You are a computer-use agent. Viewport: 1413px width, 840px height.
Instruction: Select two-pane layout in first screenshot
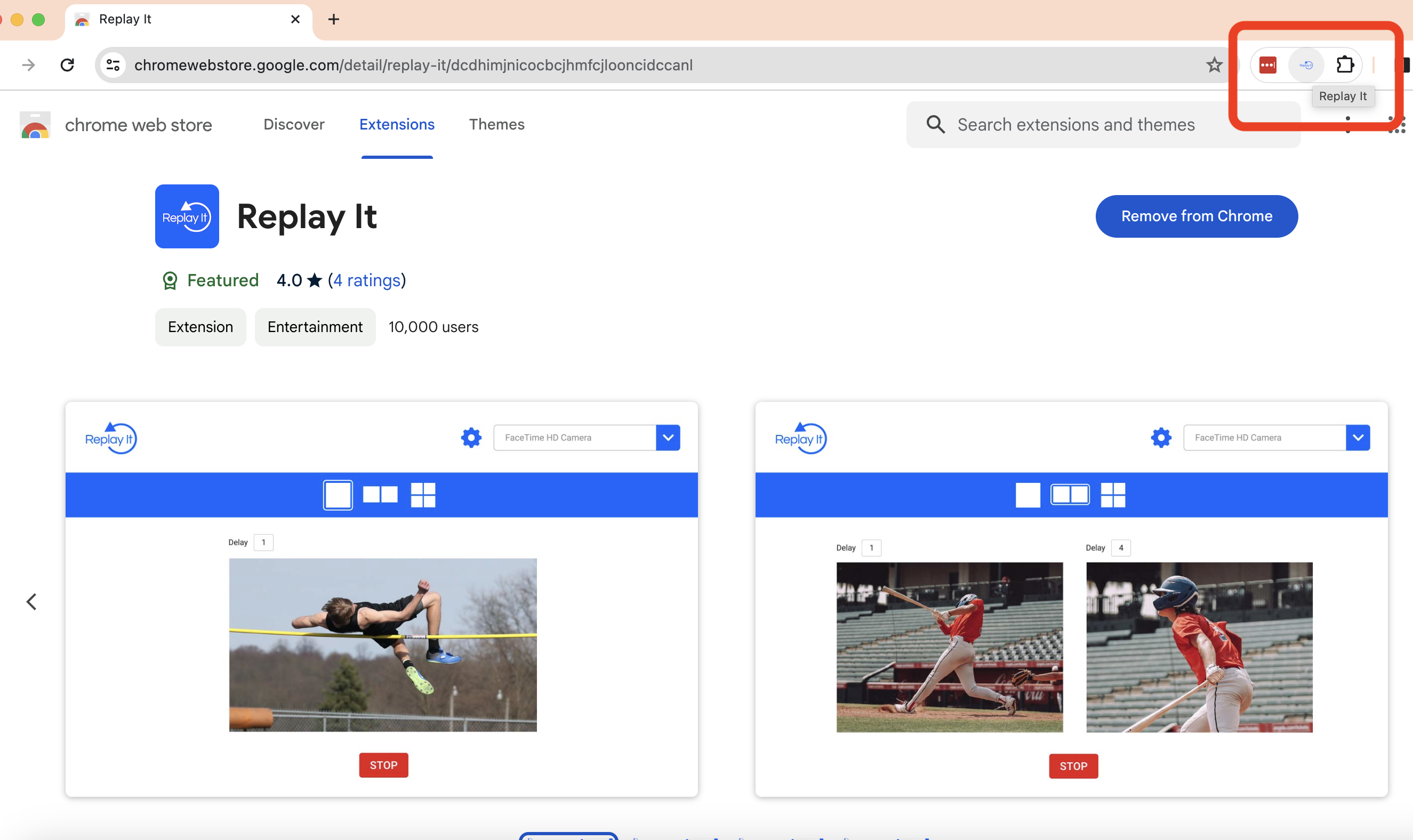[380, 495]
